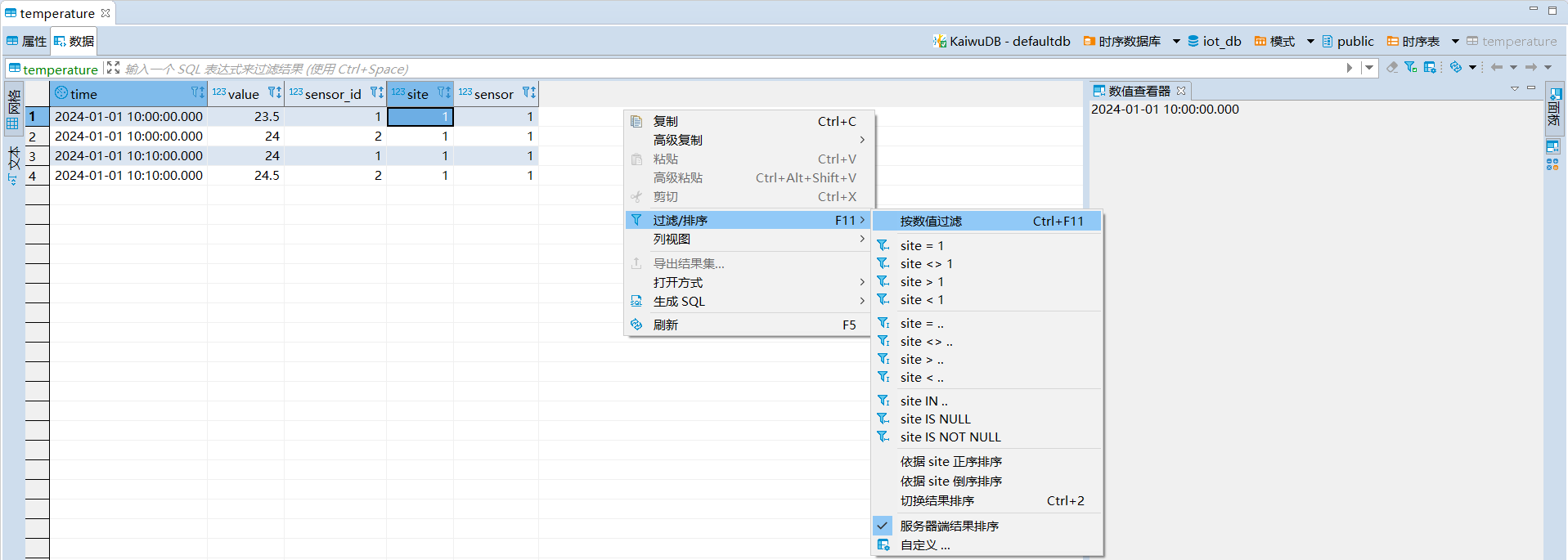
Task: Click the filter/sort icon in the time column header
Action: 197,93
